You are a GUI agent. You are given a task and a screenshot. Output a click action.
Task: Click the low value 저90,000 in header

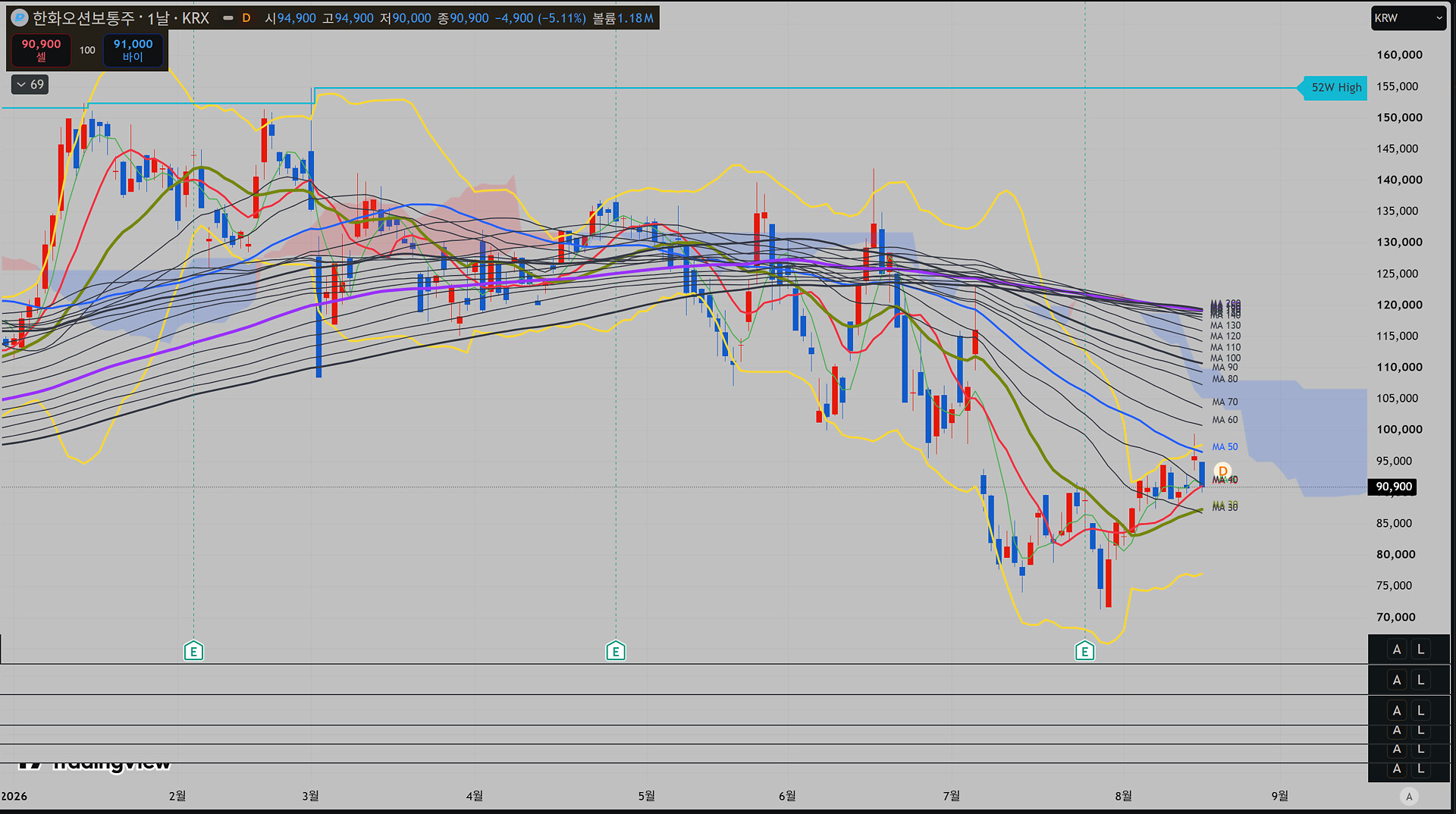[406, 18]
